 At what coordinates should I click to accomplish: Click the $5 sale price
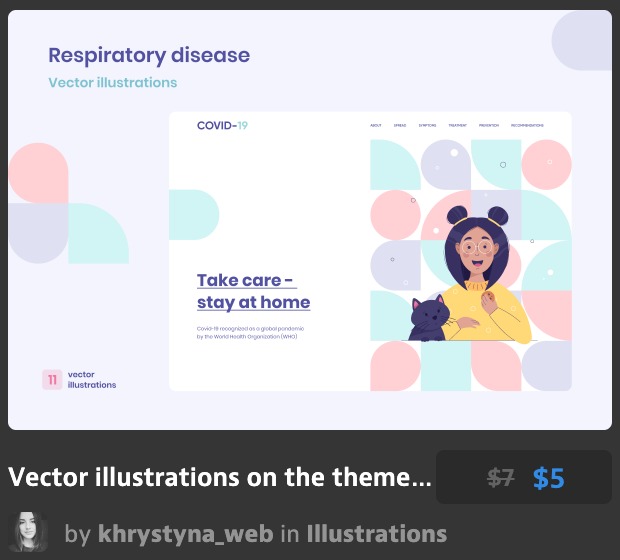tap(548, 478)
